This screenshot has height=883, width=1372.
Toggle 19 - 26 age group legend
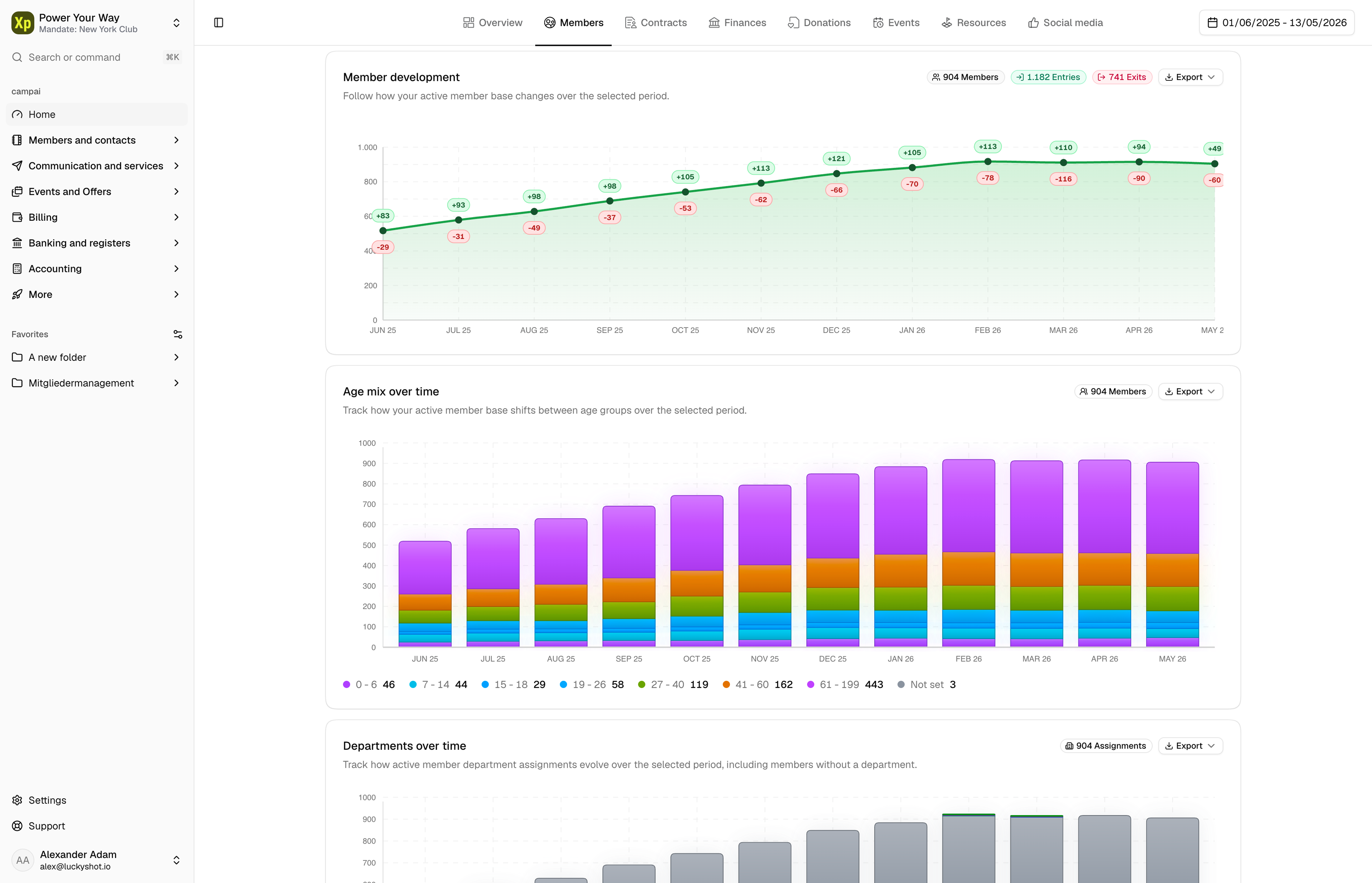point(592,685)
